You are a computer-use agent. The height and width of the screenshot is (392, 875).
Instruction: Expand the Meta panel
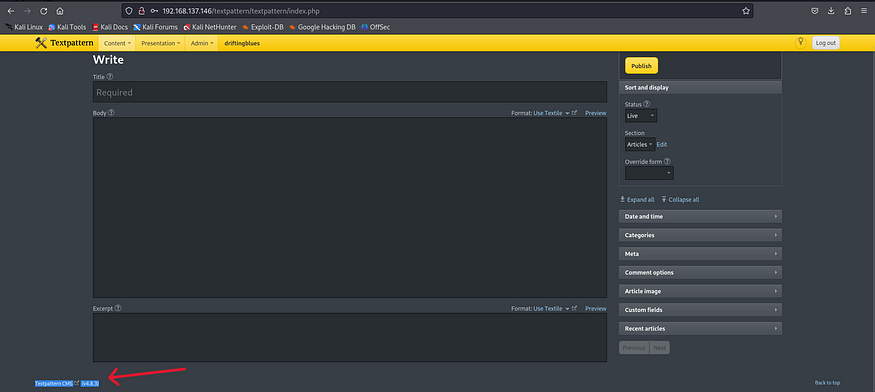click(x=700, y=254)
